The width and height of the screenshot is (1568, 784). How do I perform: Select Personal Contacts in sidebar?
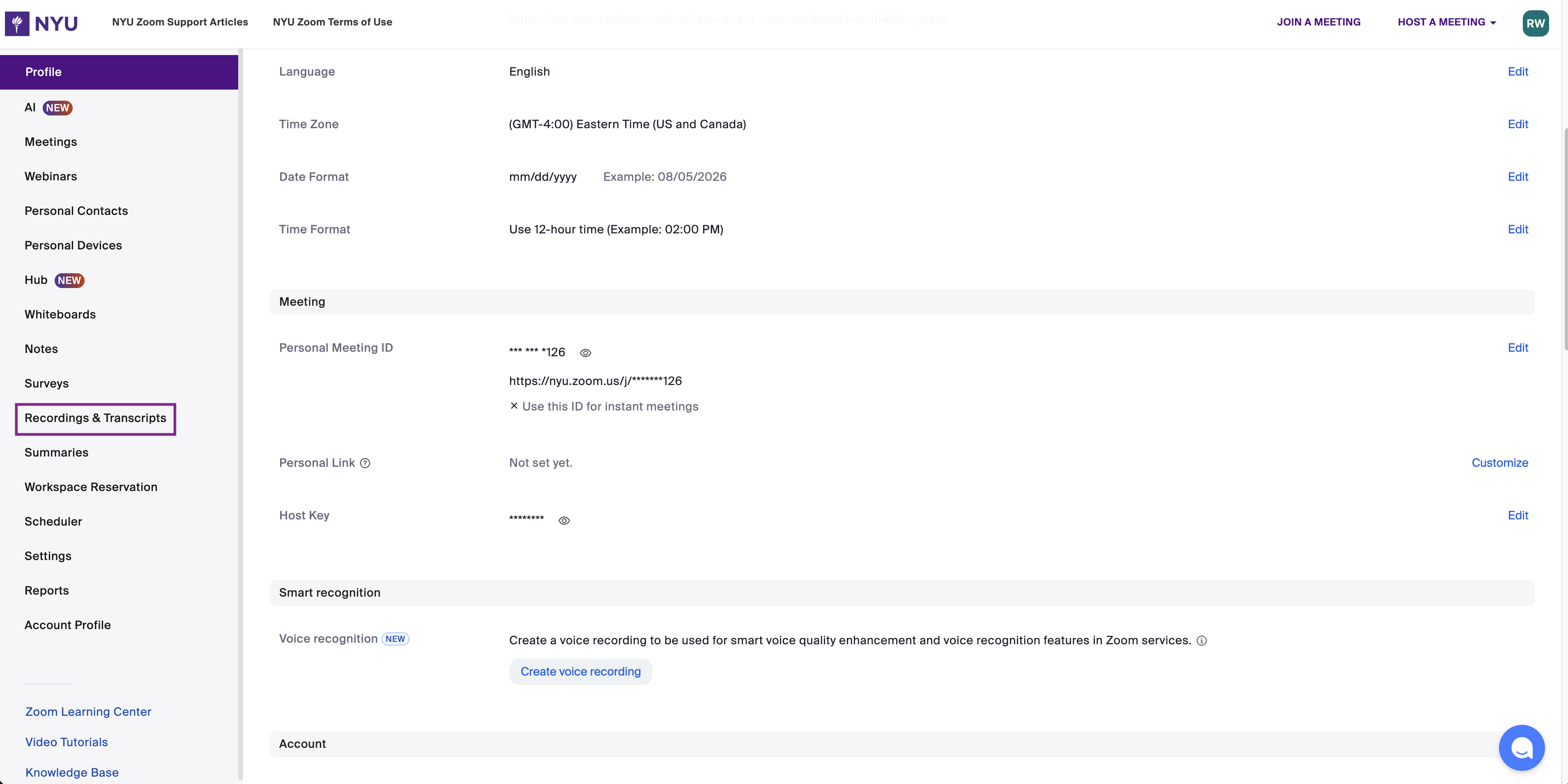[76, 211]
